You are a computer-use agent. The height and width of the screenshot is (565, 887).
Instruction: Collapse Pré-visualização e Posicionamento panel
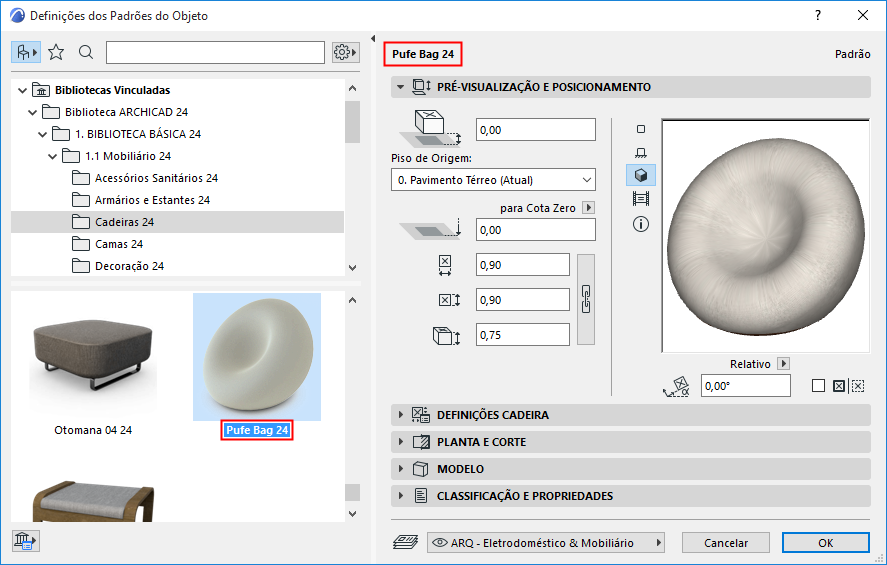pos(401,87)
